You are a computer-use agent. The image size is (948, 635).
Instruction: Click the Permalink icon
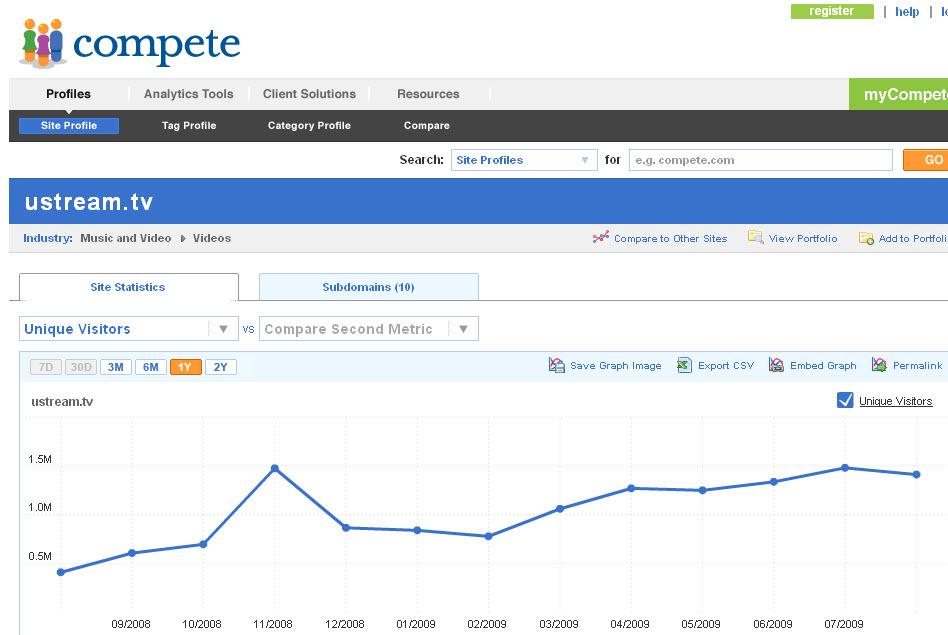(879, 366)
